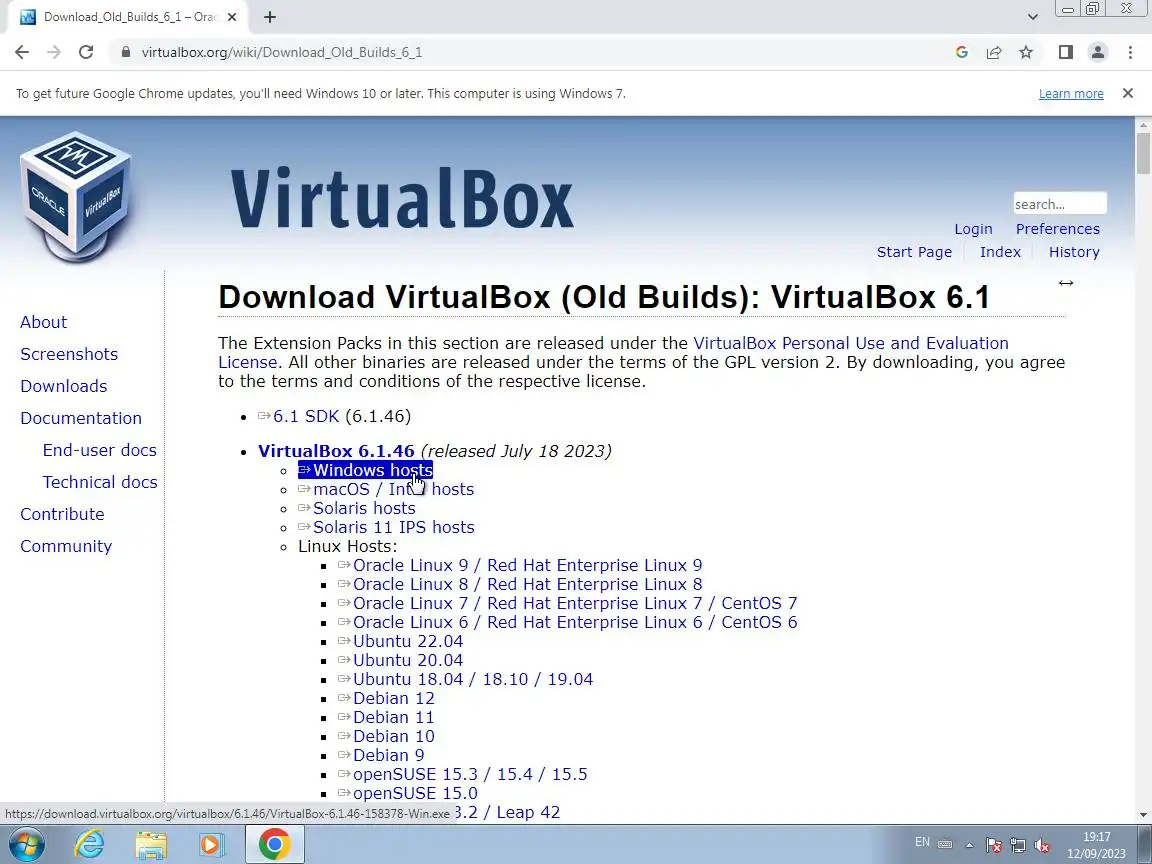Select the Download_Old_Builds_6_1 browser tab
This screenshot has width=1152, height=864.
point(129,17)
